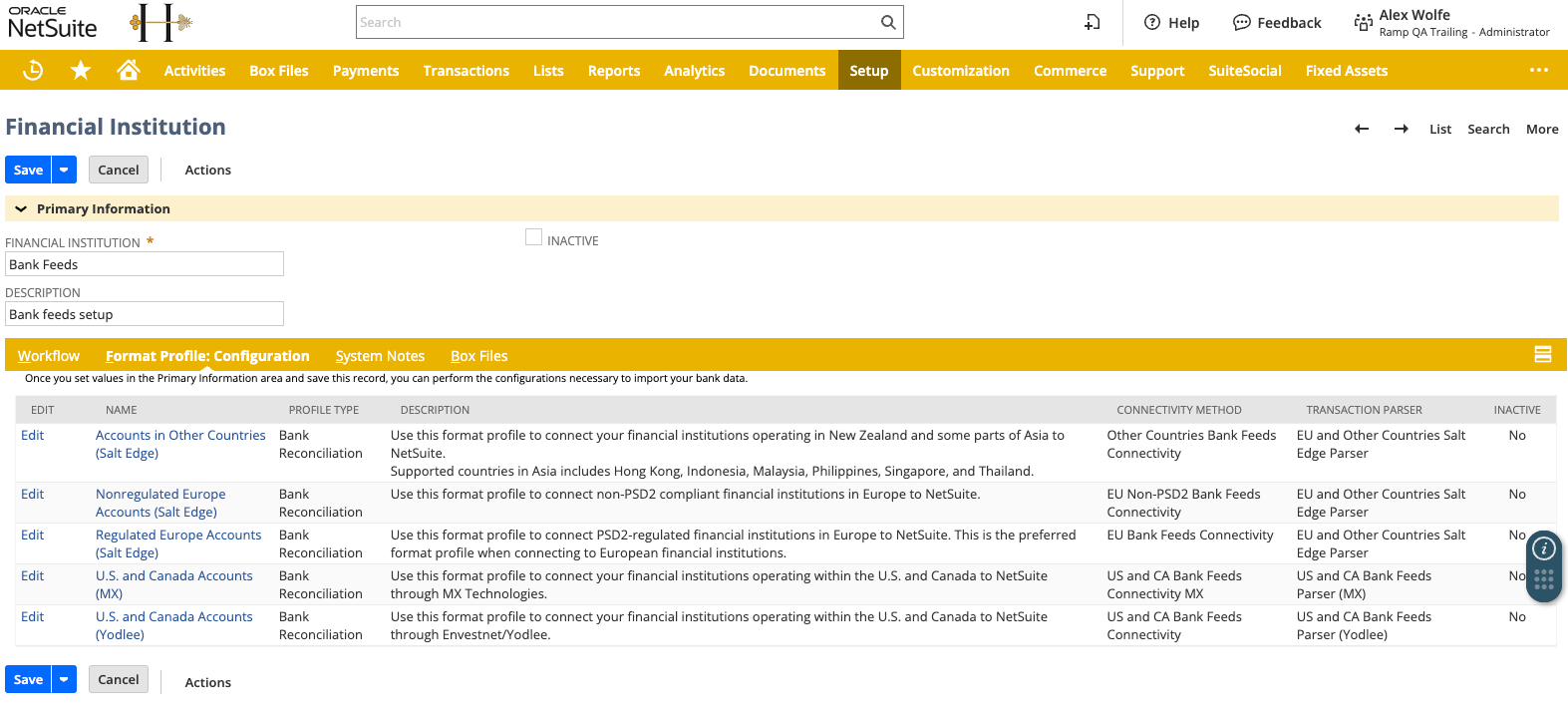This screenshot has width=1568, height=716.
Task: Open the Activities menu
Action: click(x=194, y=70)
